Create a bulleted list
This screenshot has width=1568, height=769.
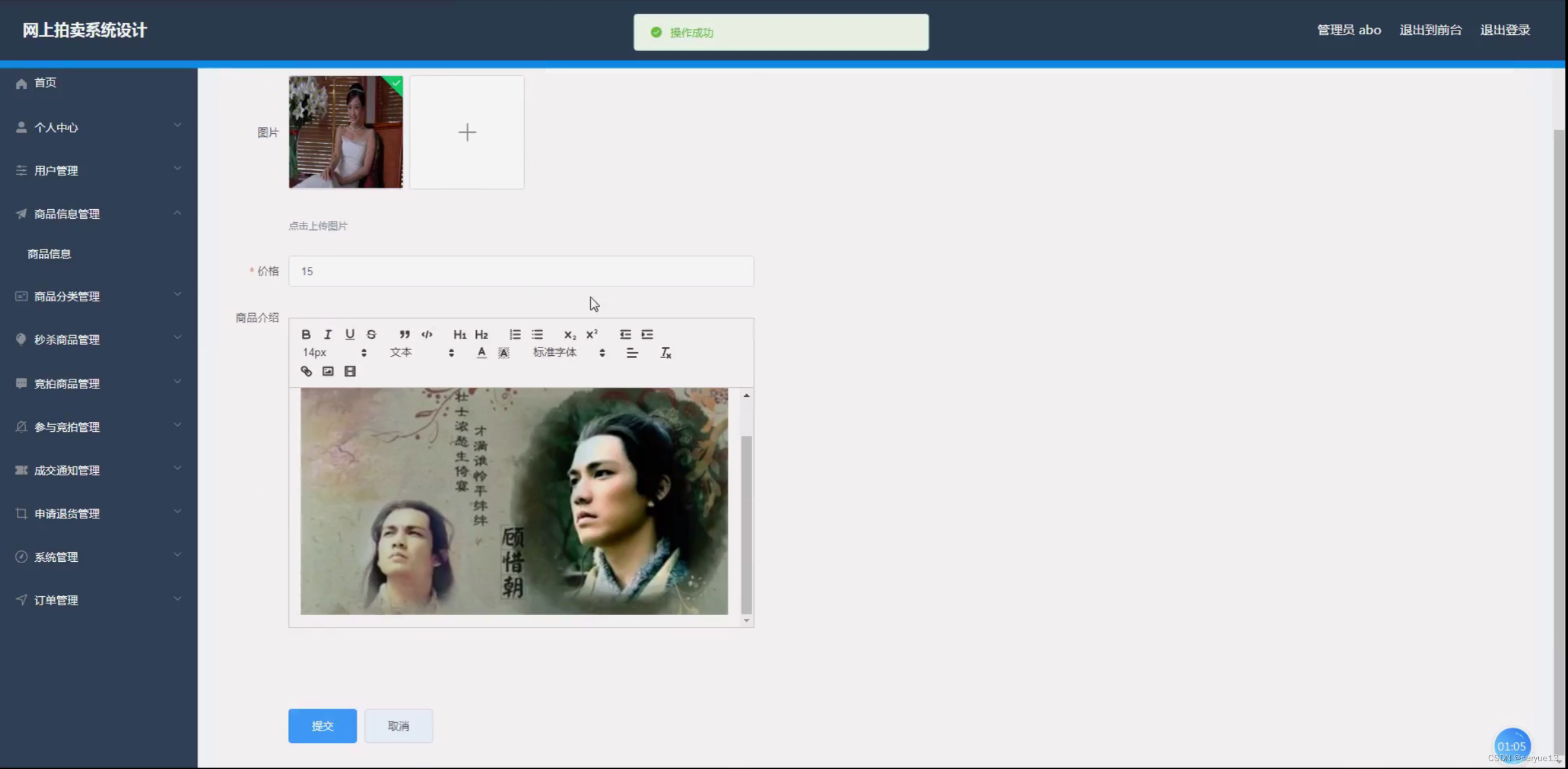click(x=537, y=334)
